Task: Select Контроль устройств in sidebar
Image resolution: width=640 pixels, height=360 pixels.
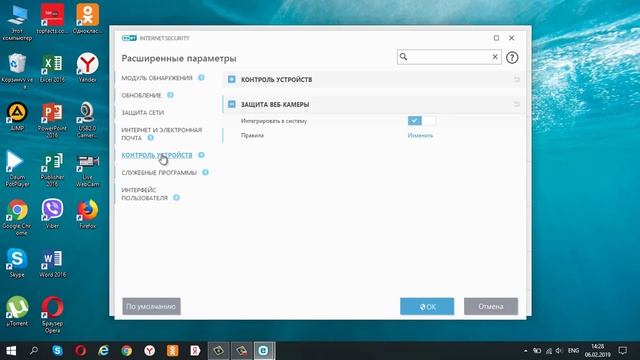Action: [x=157, y=155]
